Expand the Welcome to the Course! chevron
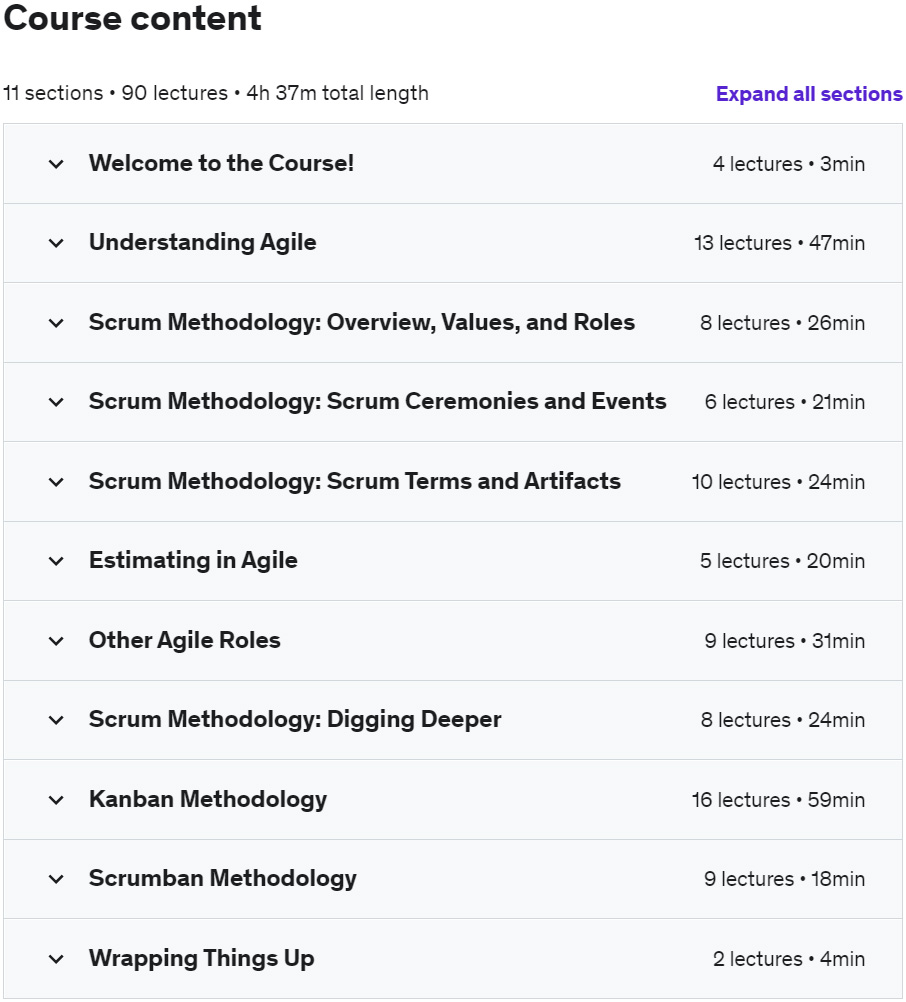This screenshot has width=906, height=1002. click(x=56, y=164)
